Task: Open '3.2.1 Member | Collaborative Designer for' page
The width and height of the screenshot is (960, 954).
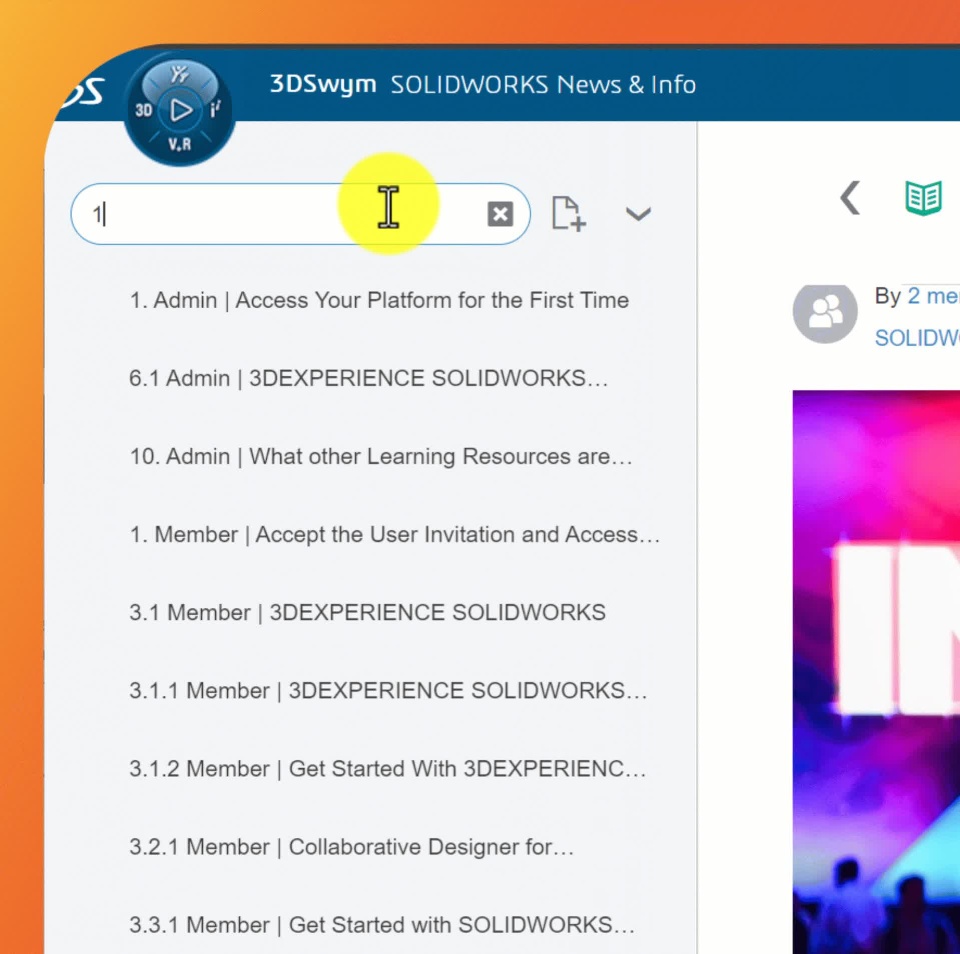Action: coord(351,847)
